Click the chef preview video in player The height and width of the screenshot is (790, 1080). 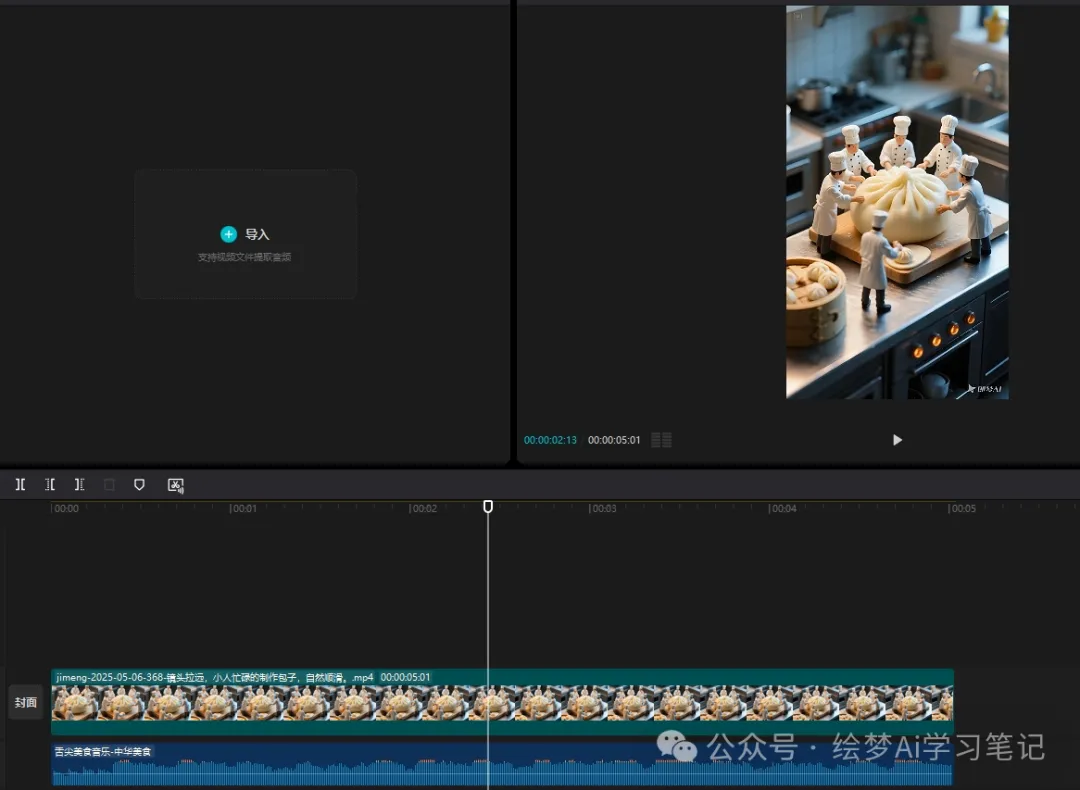pos(897,202)
